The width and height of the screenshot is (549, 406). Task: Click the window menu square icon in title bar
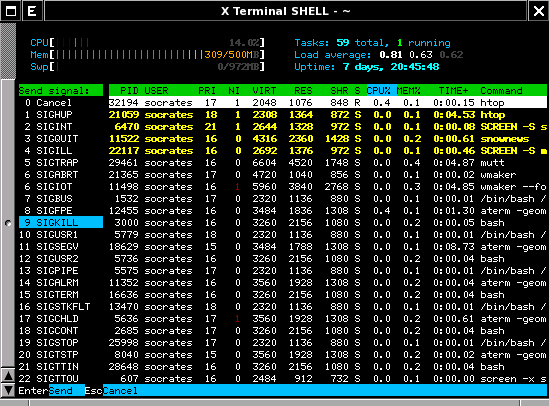(x=11, y=11)
